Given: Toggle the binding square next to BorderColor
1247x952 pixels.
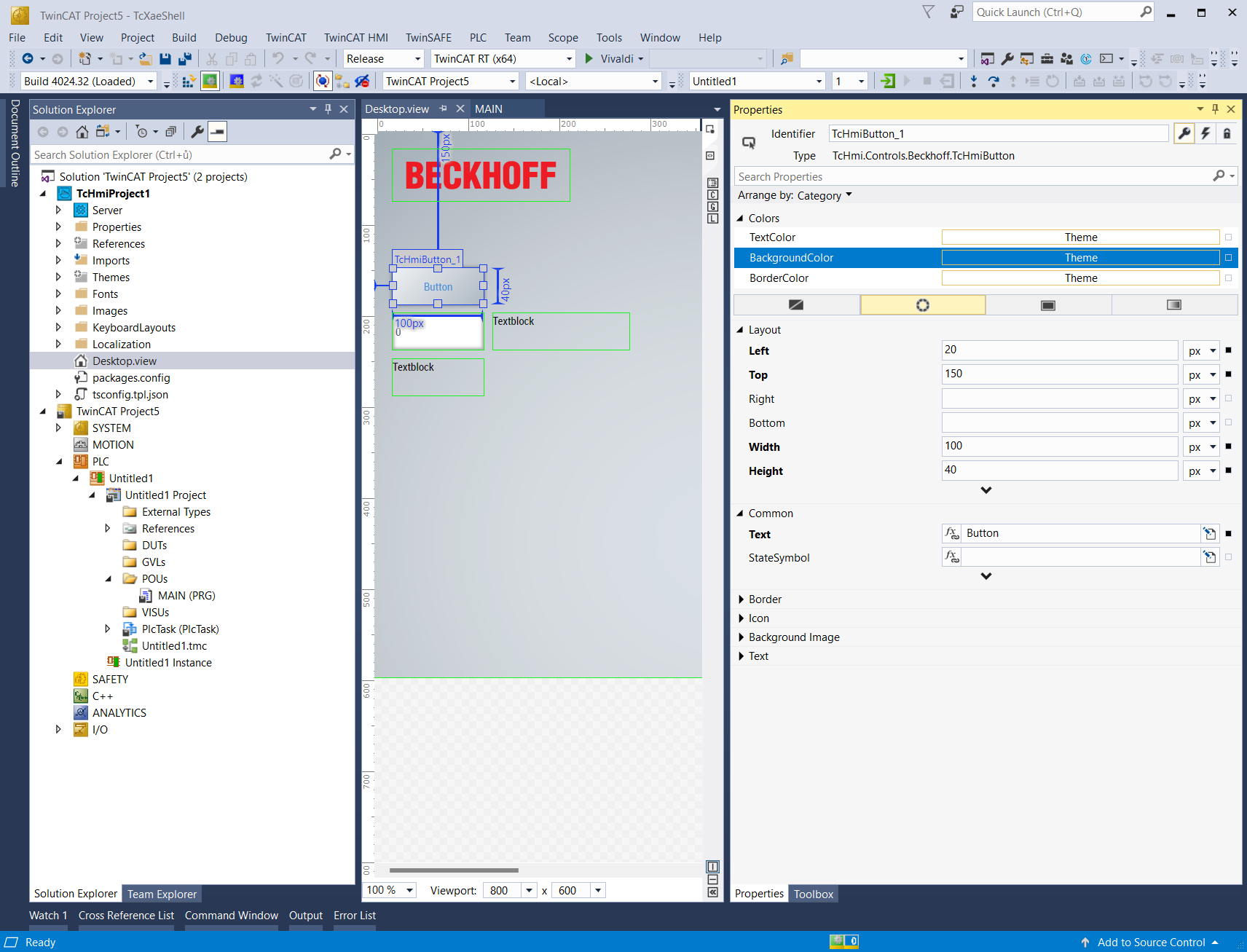Looking at the screenshot, I should [1228, 278].
